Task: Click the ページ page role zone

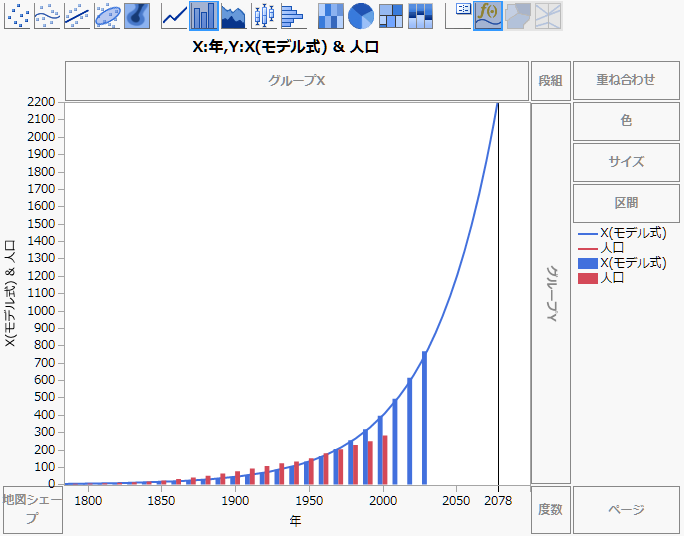Action: point(626,509)
